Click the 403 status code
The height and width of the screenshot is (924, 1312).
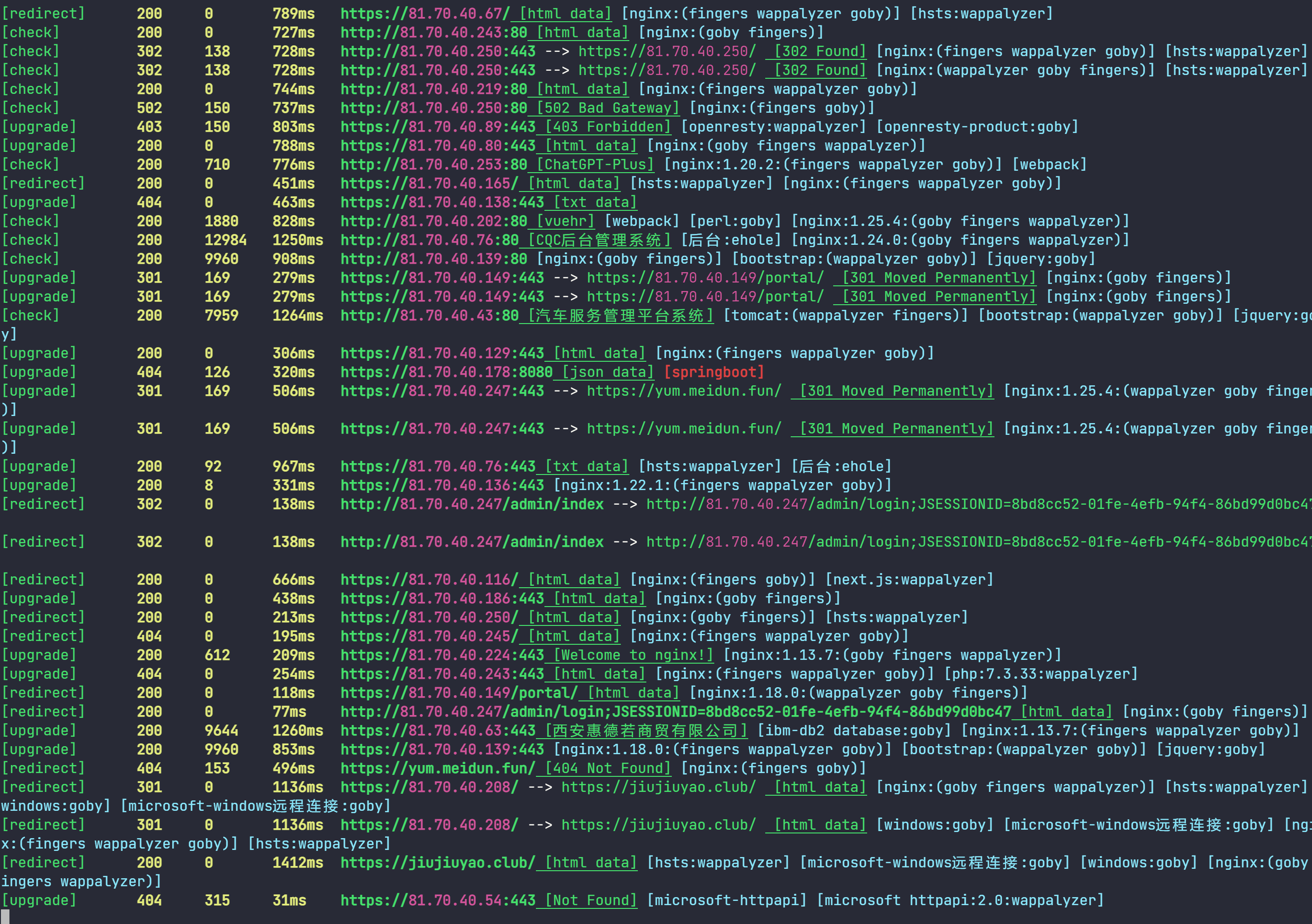pyautogui.click(x=149, y=126)
